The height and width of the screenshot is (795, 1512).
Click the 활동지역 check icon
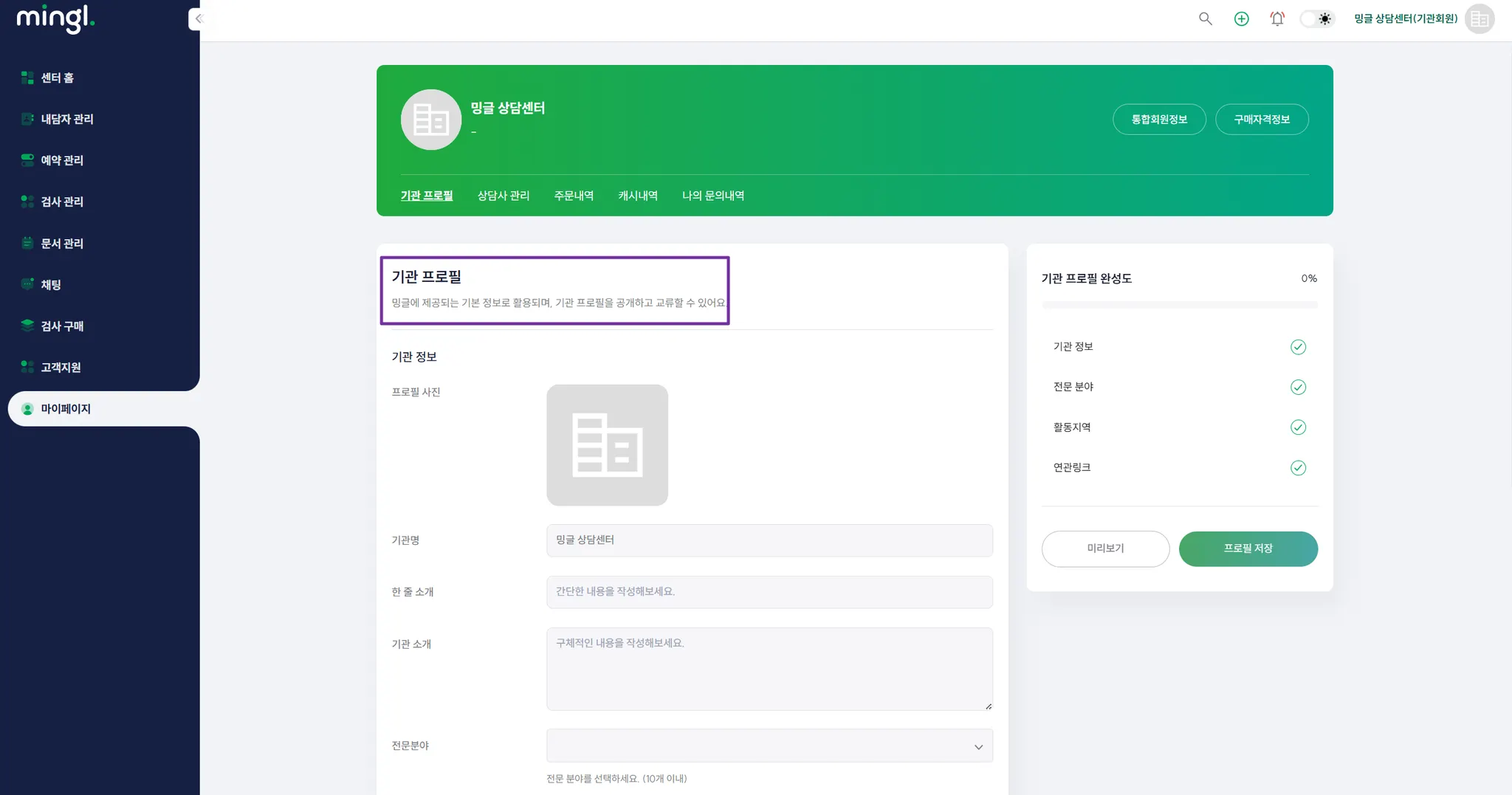pyautogui.click(x=1298, y=427)
